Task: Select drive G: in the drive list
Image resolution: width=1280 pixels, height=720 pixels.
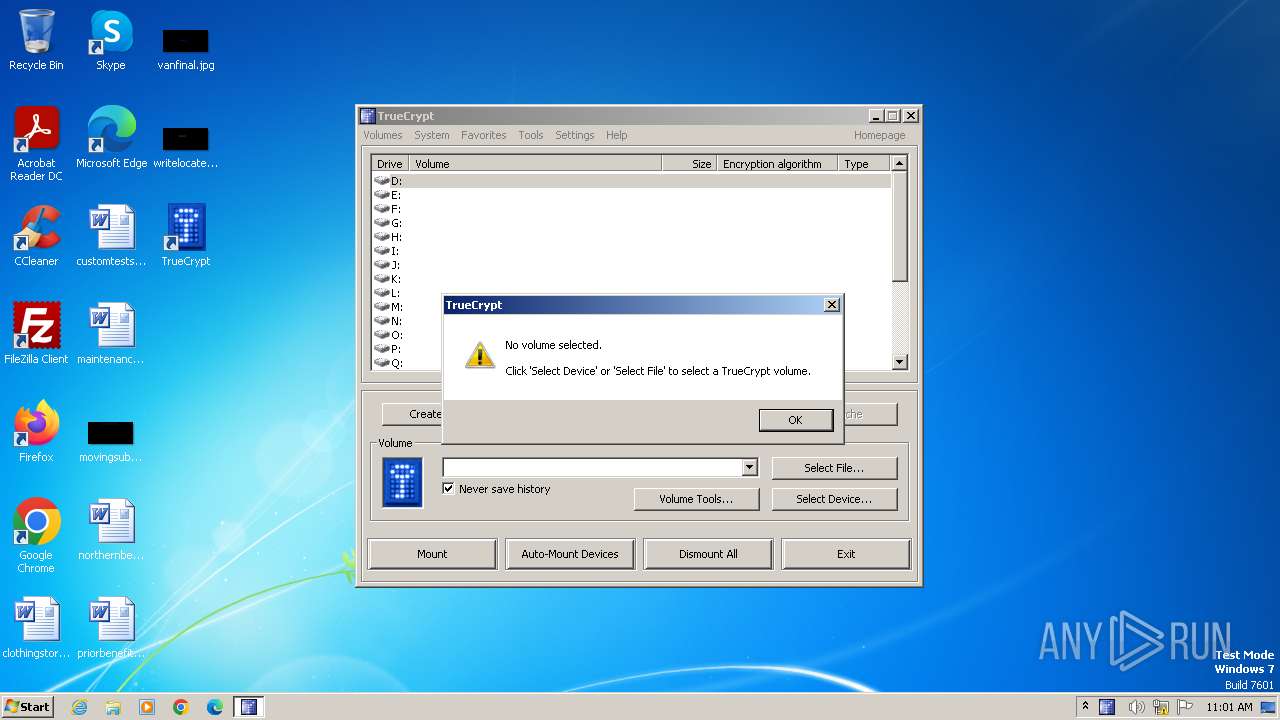Action: (x=631, y=223)
